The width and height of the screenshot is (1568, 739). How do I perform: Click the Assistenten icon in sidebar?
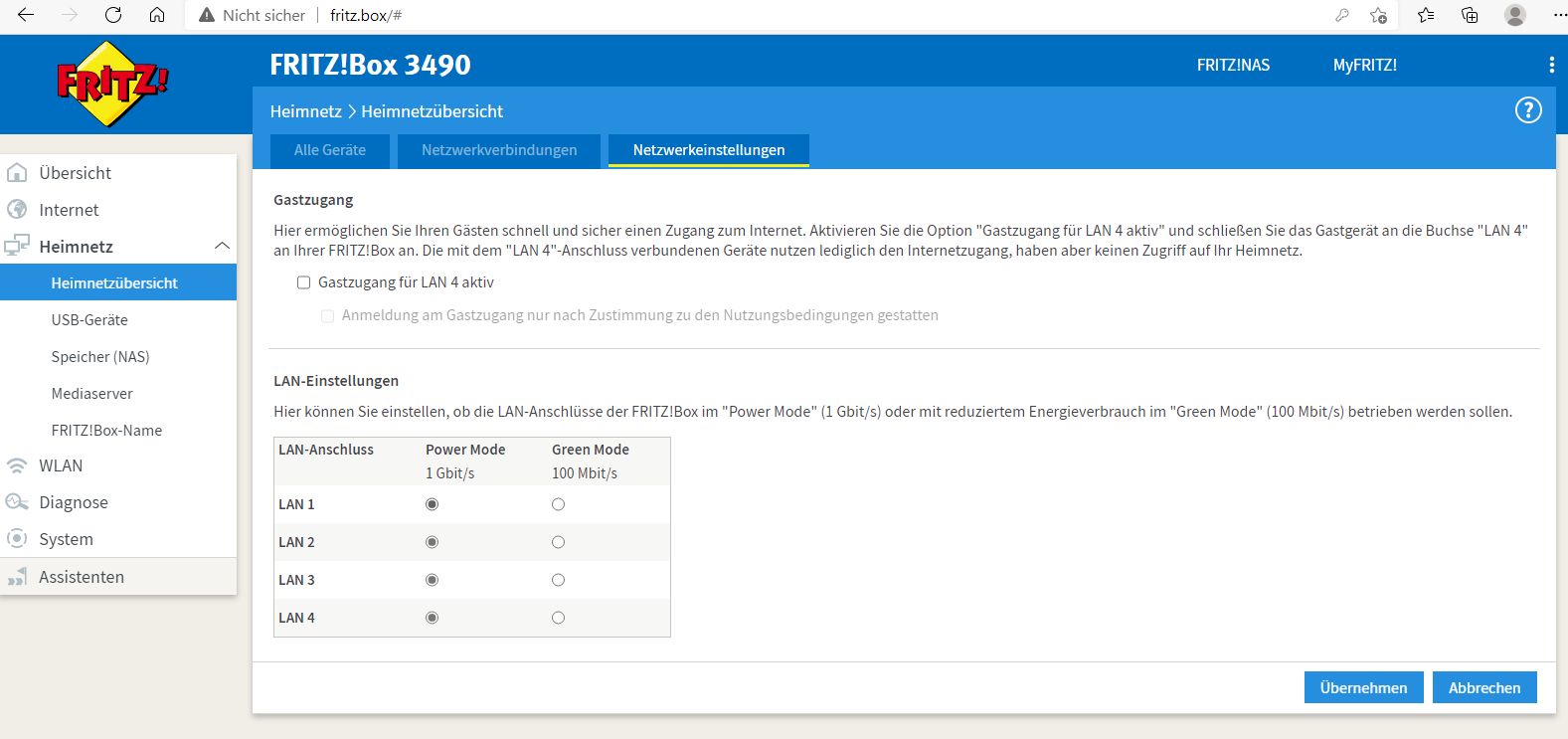click(17, 577)
